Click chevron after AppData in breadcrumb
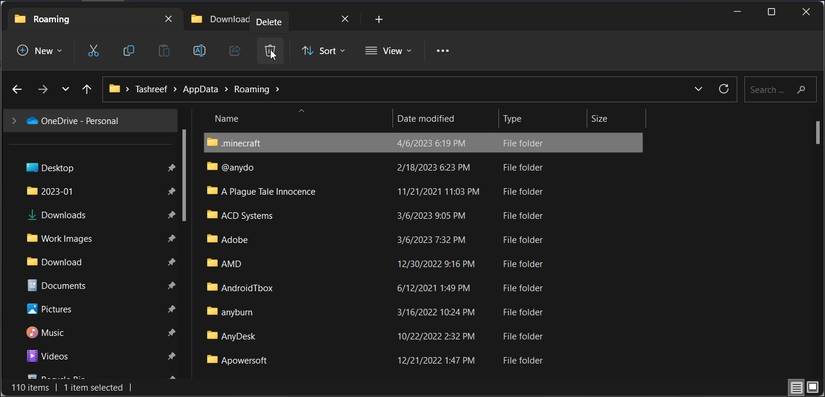This screenshot has width=825, height=397. pos(226,89)
